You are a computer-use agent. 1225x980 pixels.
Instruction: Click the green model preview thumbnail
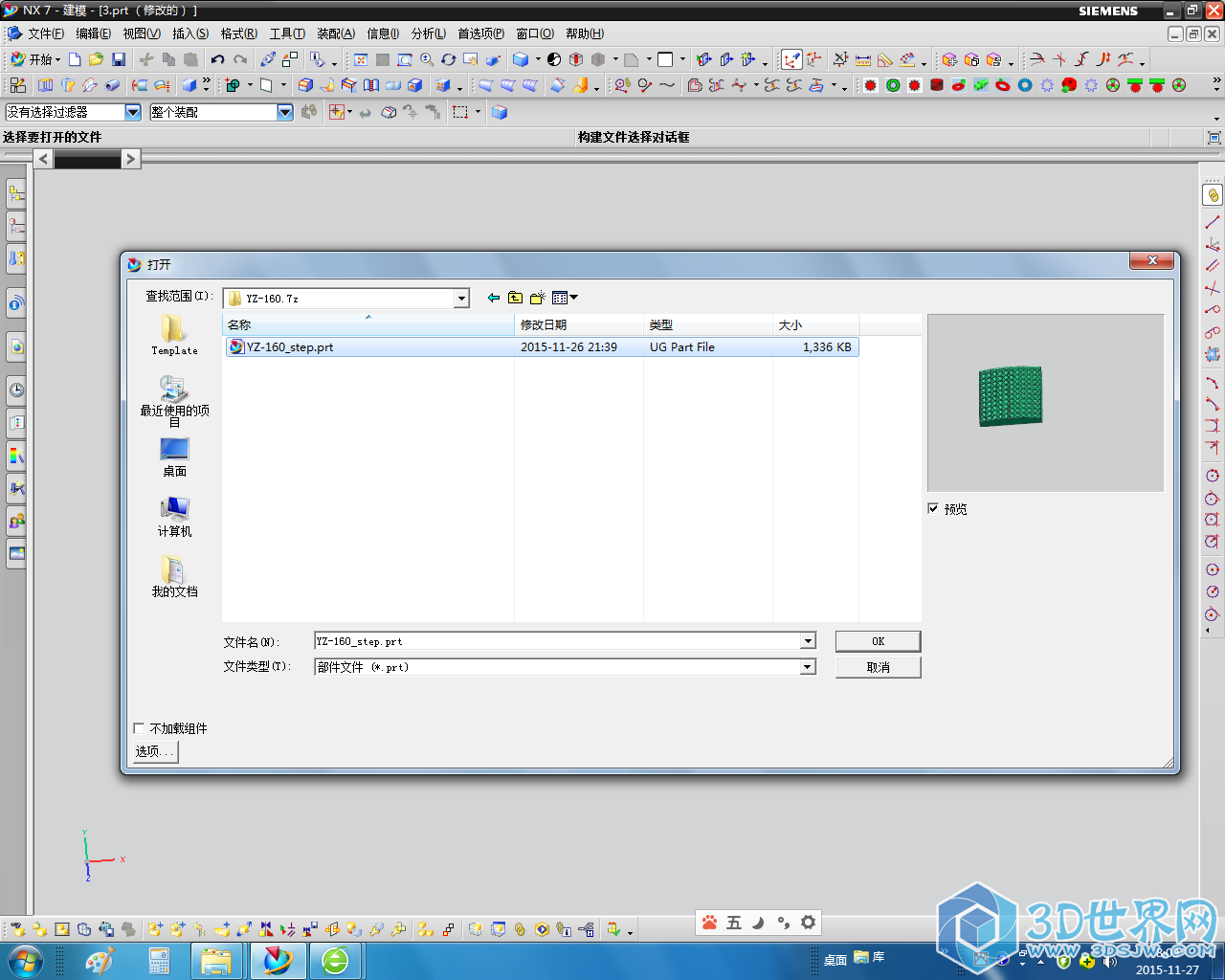coord(1011,396)
